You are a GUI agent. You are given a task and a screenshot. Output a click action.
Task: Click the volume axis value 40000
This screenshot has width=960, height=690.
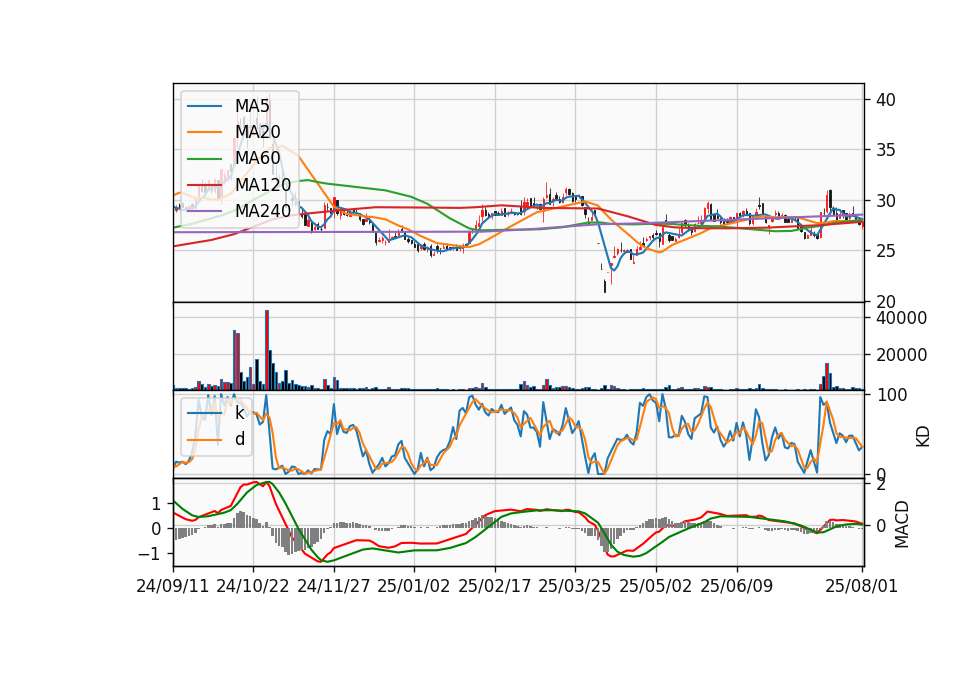point(901,318)
